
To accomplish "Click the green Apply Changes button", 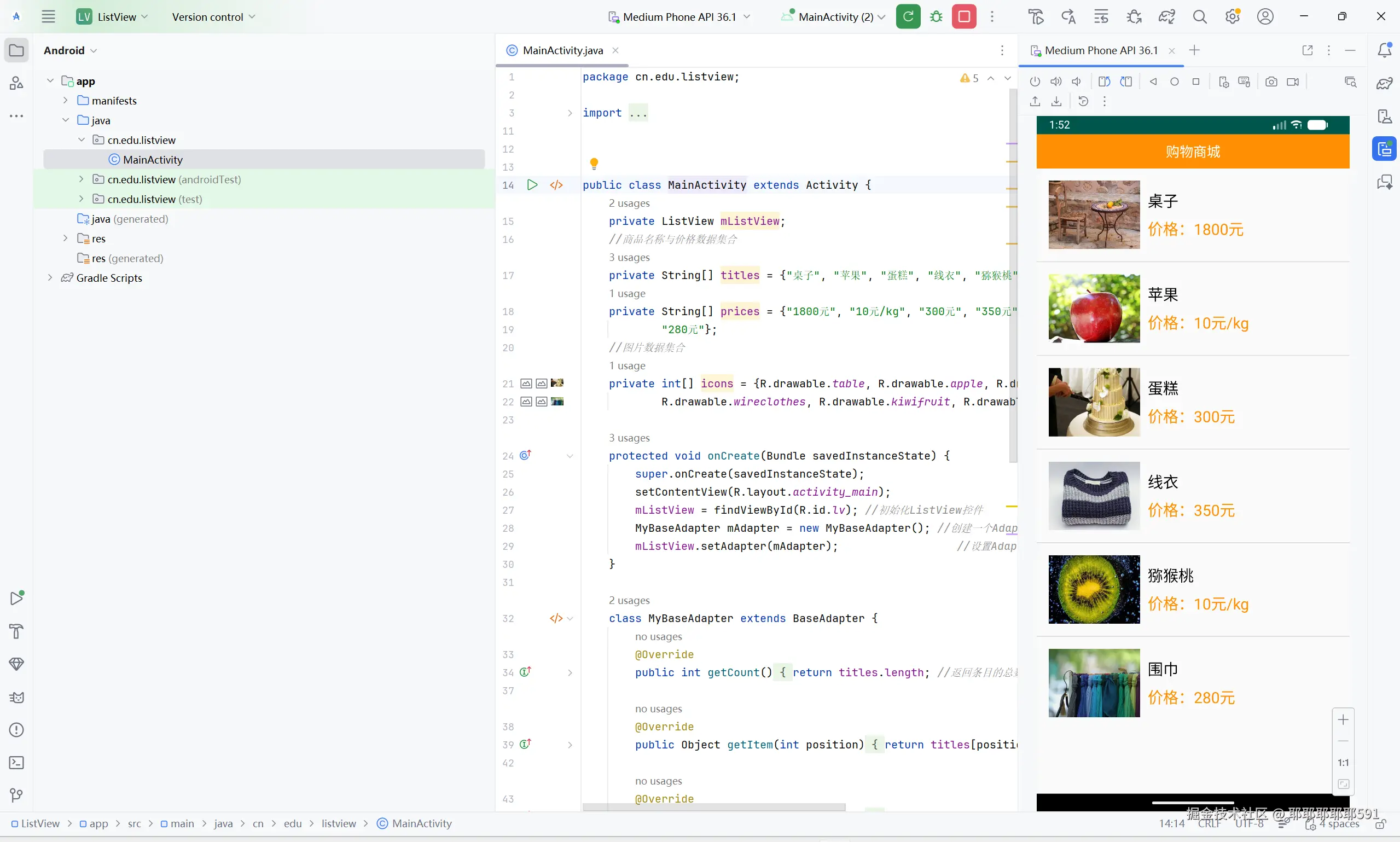I will point(908,16).
